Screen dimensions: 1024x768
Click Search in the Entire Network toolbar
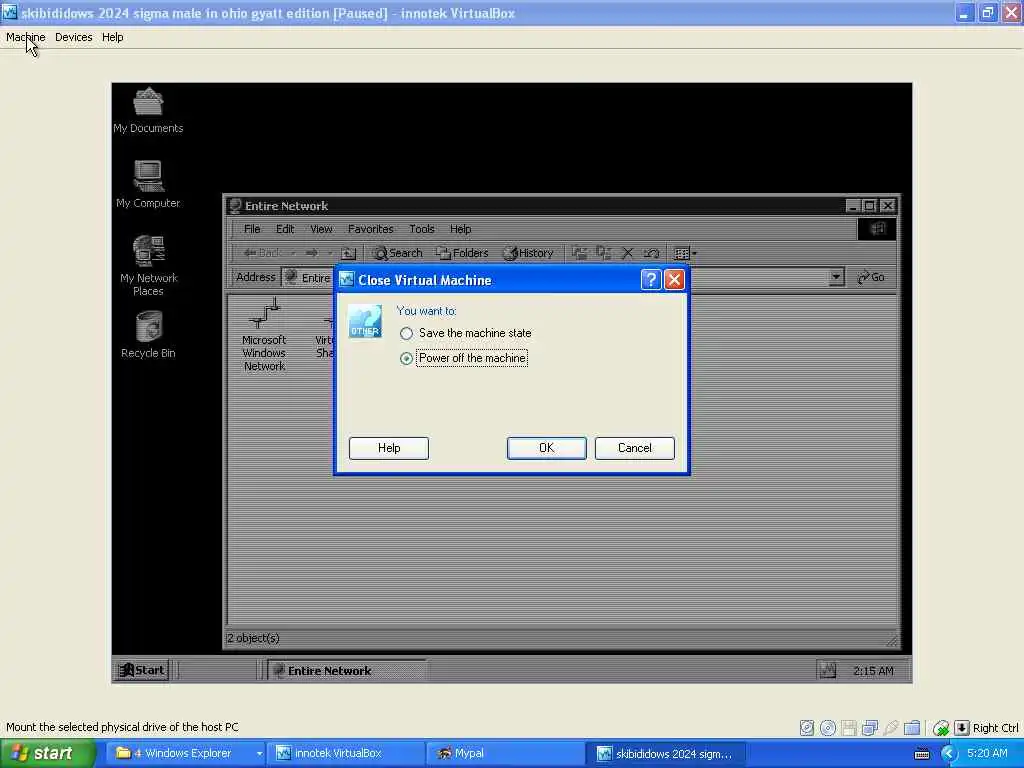pyautogui.click(x=398, y=253)
